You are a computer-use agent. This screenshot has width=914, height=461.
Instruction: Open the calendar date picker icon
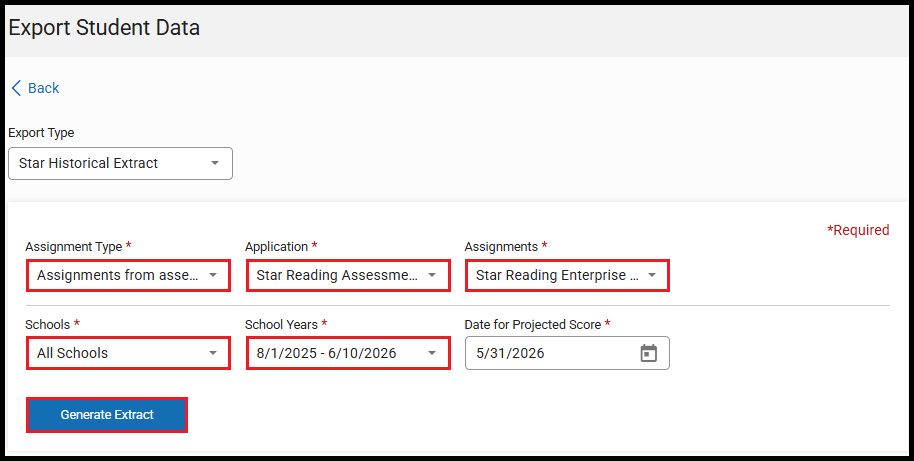[648, 353]
